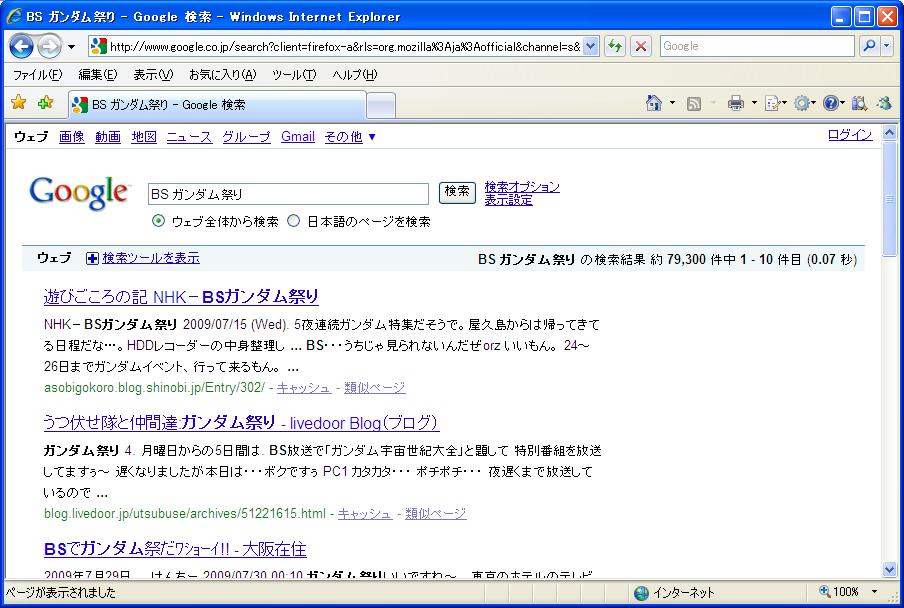
Task: Open 検索オプション link
Action: coord(522,187)
